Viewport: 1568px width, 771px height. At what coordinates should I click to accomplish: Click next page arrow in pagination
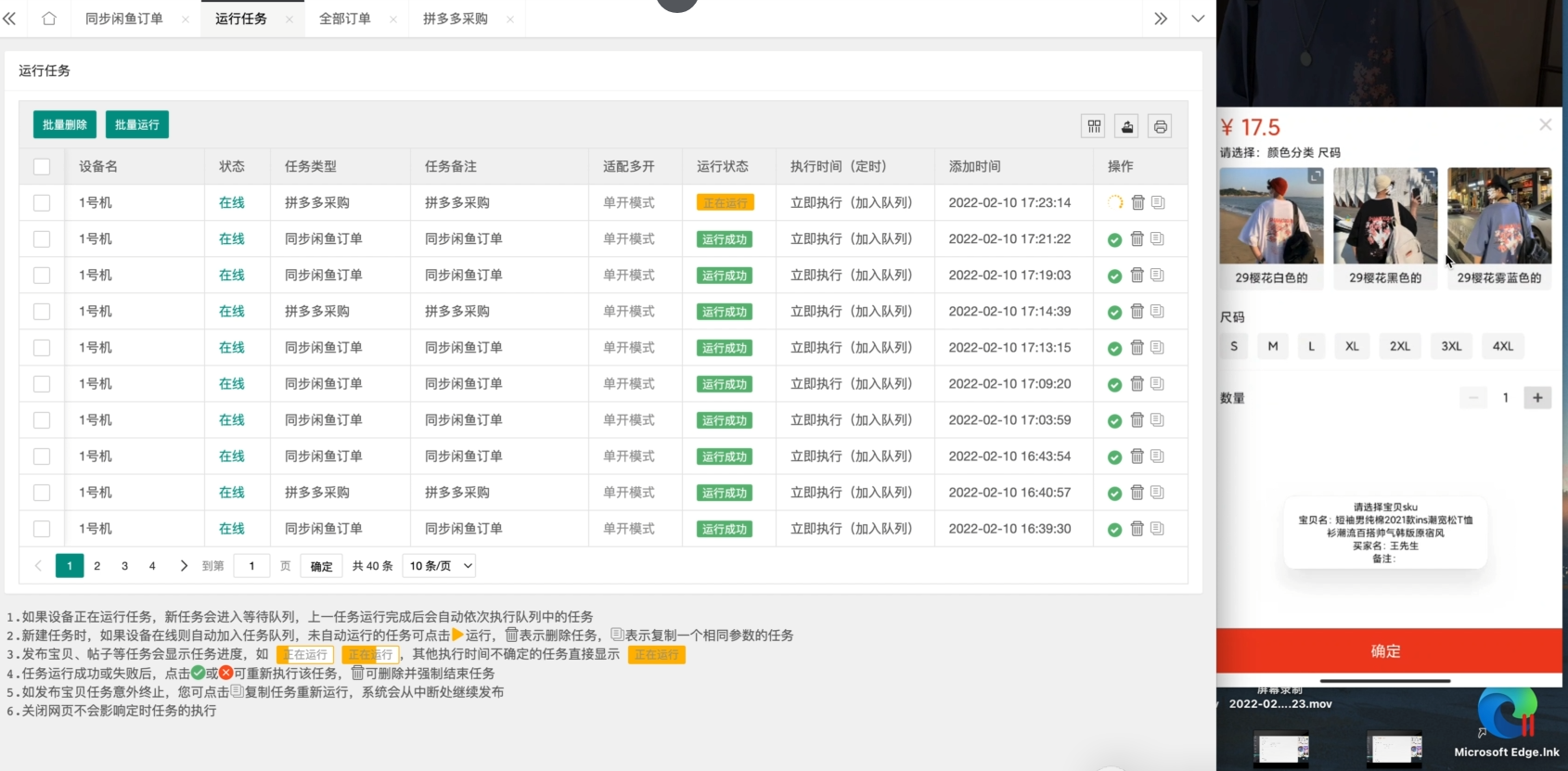(x=184, y=566)
